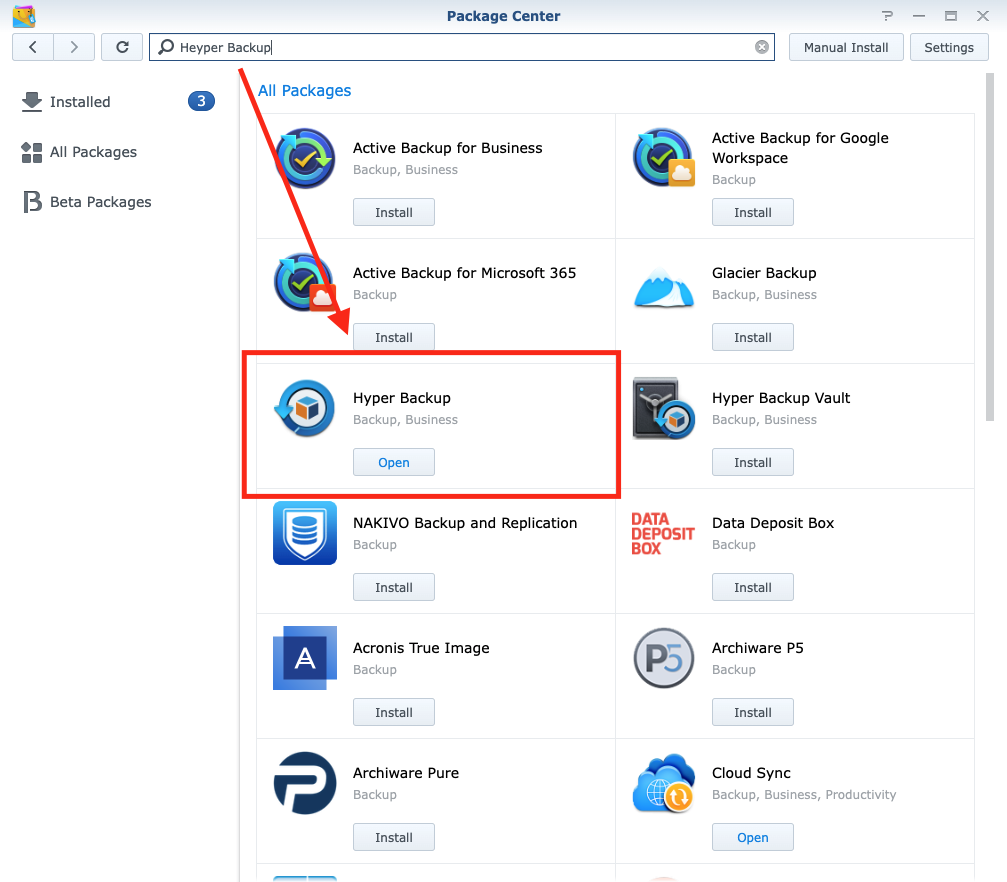
Task: Select All Packages in the sidebar
Action: pyautogui.click(x=93, y=152)
